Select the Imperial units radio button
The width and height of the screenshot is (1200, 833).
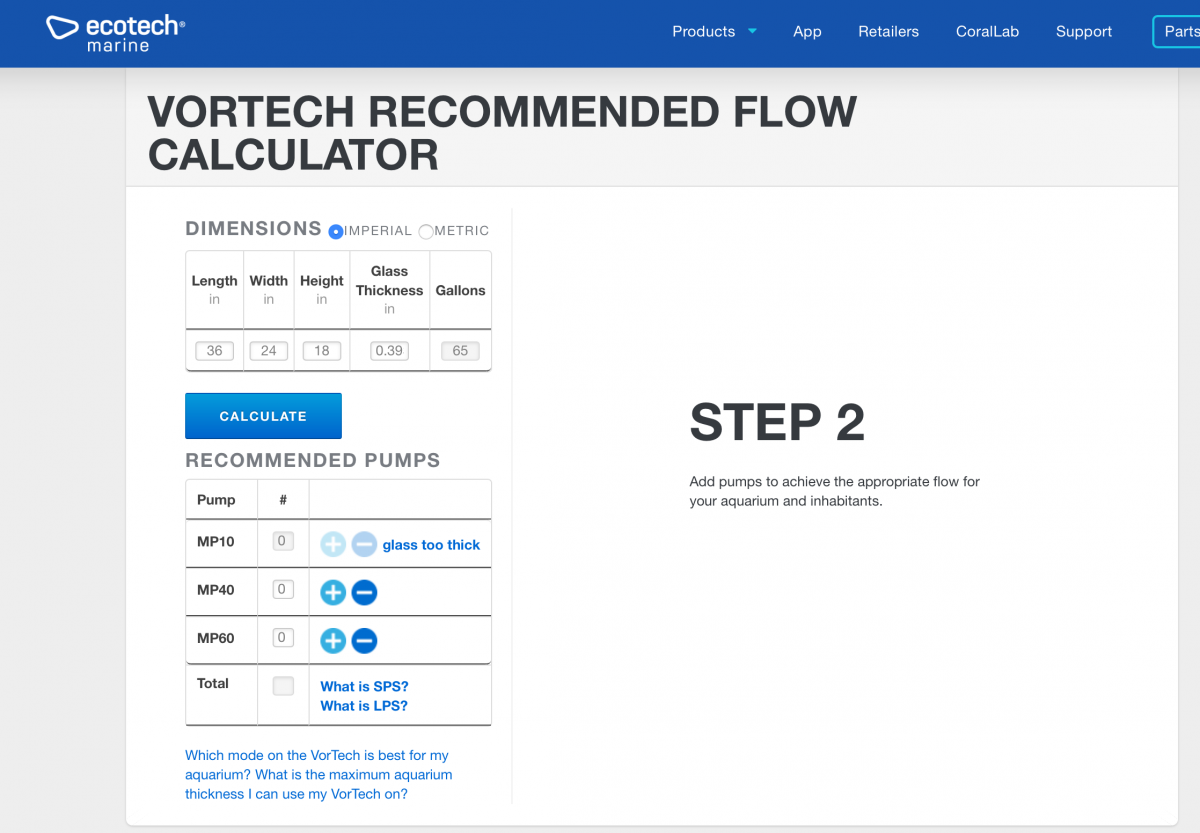pyautogui.click(x=336, y=231)
